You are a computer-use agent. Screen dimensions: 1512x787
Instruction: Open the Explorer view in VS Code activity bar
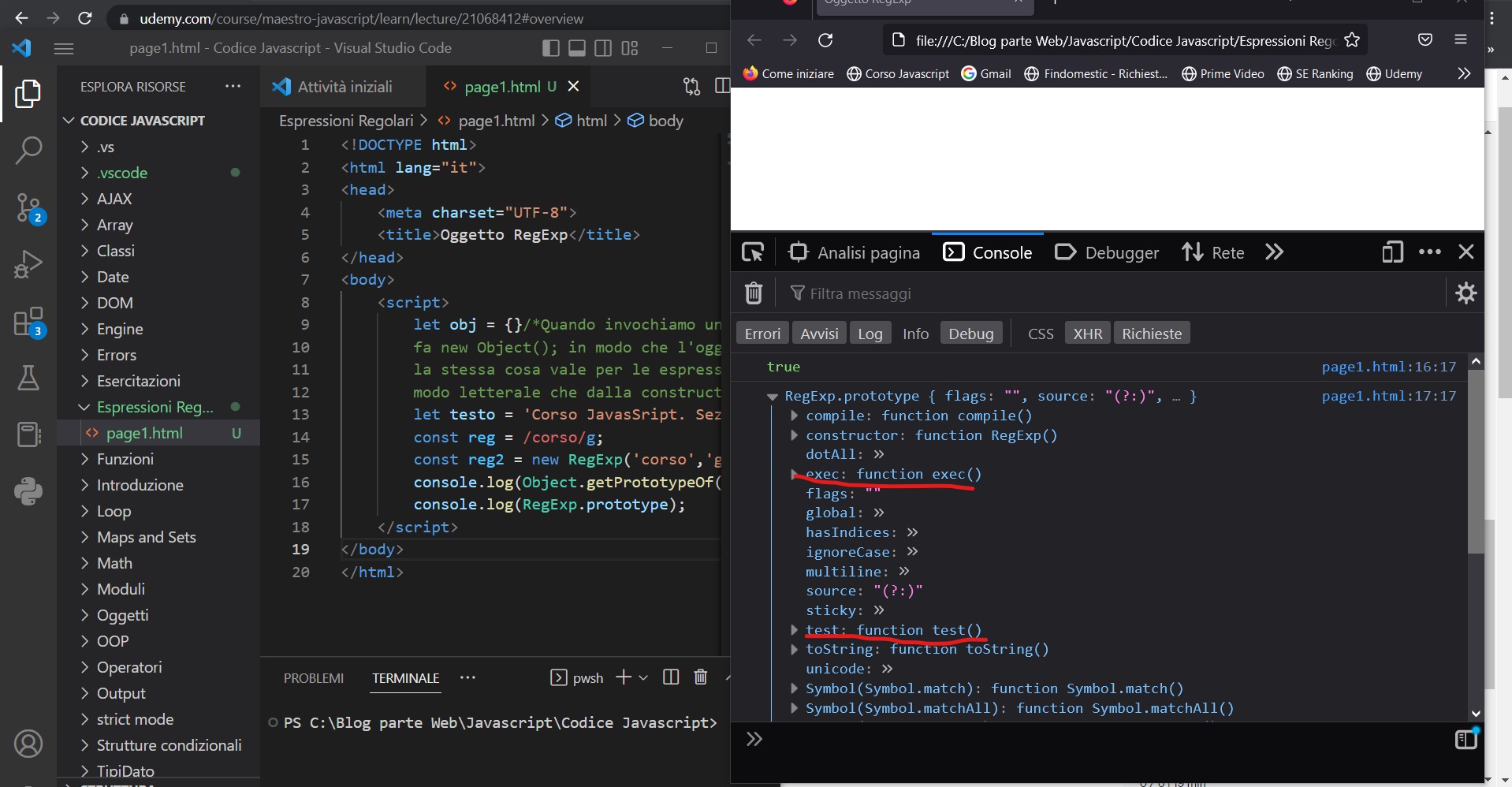[28, 94]
